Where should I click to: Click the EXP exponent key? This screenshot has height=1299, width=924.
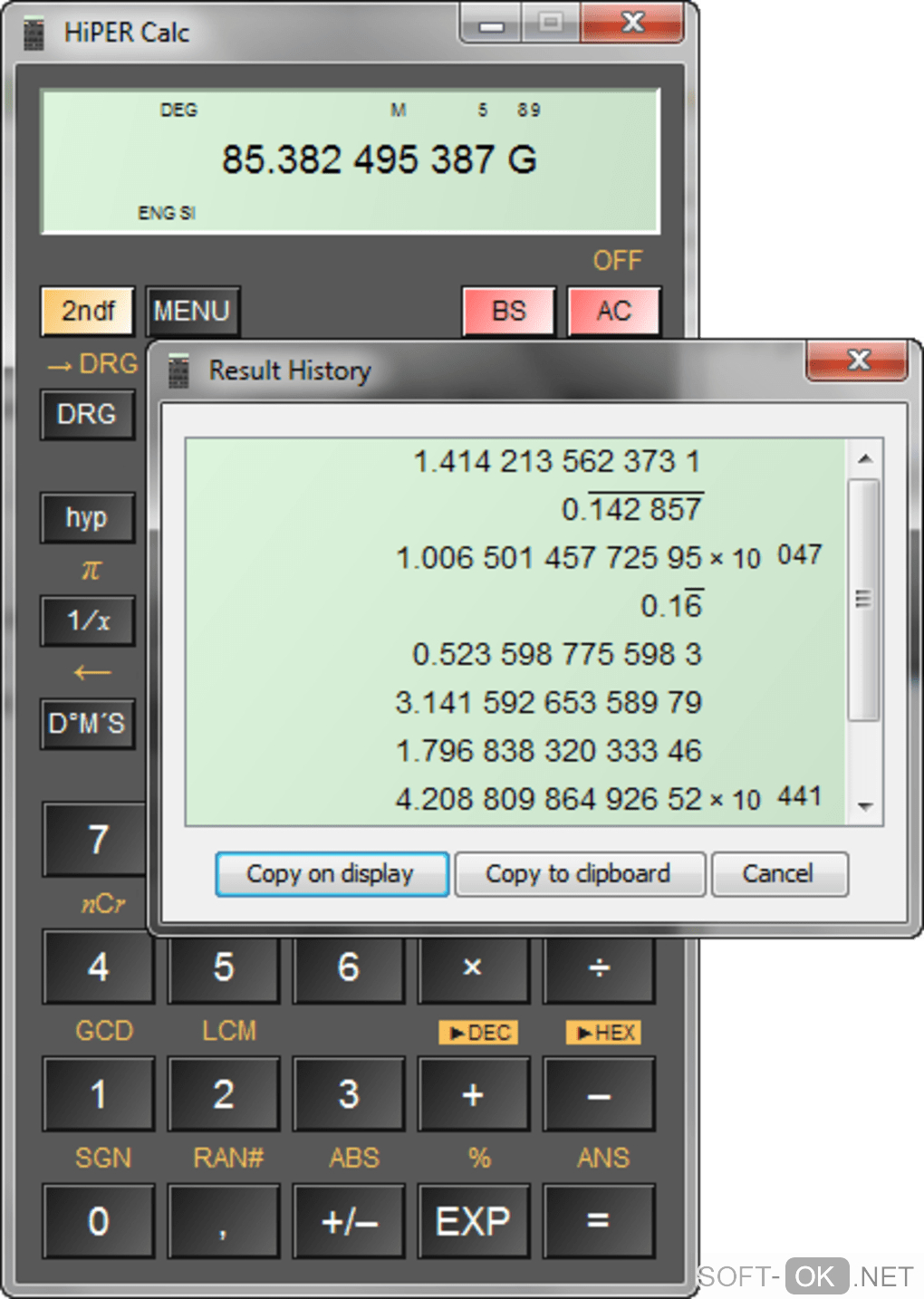click(473, 1221)
